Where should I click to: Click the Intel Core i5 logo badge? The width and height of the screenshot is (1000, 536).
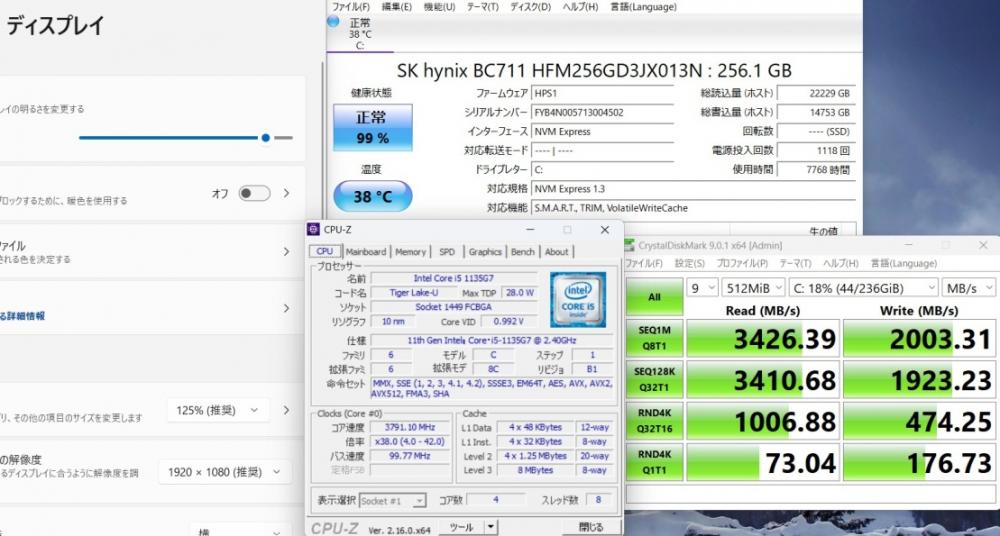click(577, 298)
